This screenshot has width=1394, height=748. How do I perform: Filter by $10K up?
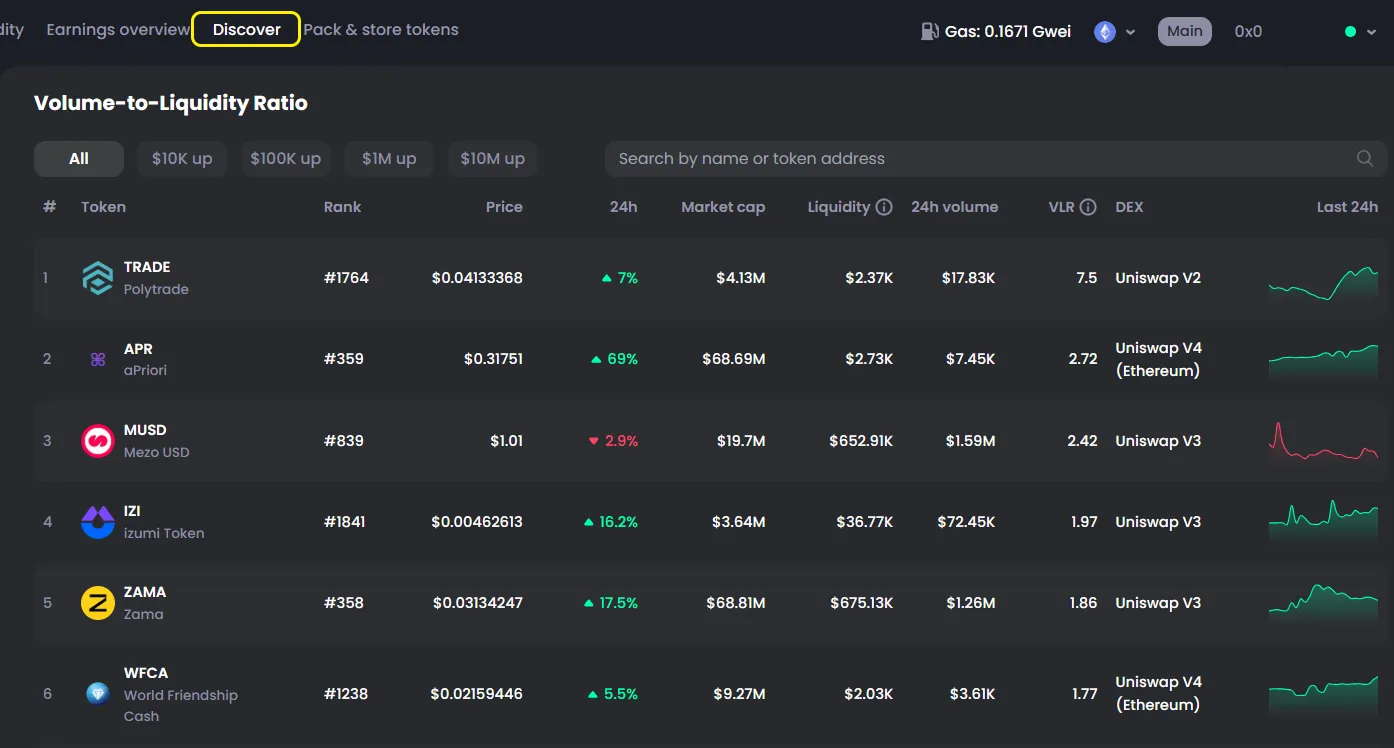[x=182, y=158]
